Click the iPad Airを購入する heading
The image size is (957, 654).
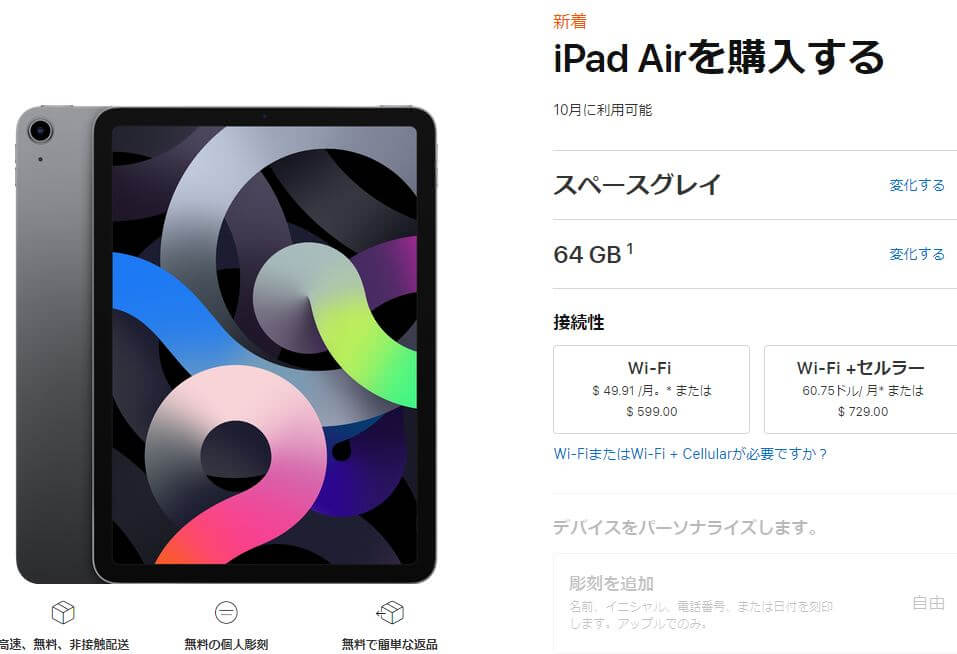tap(718, 57)
